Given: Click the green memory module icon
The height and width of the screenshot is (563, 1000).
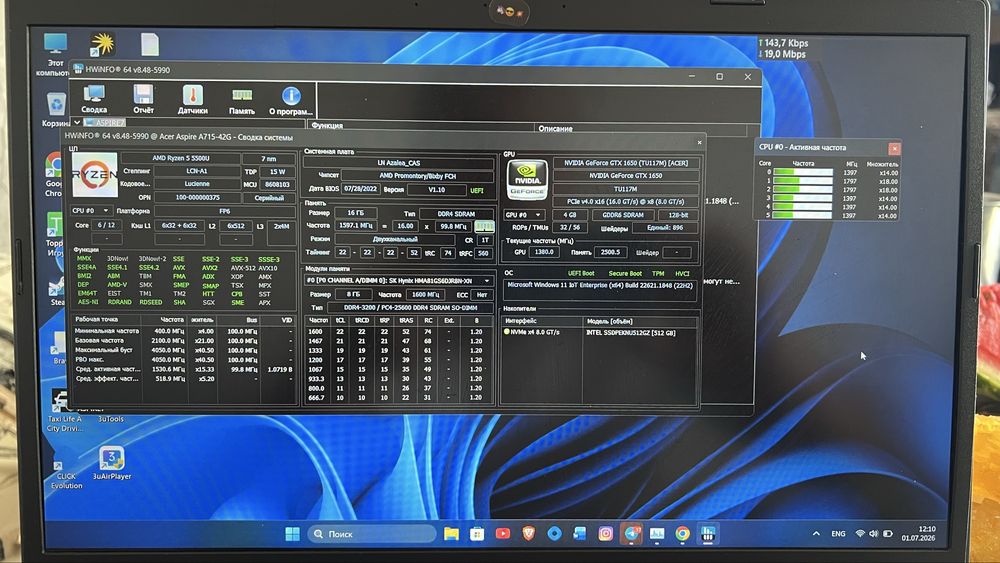Looking at the screenshot, I should [484, 226].
